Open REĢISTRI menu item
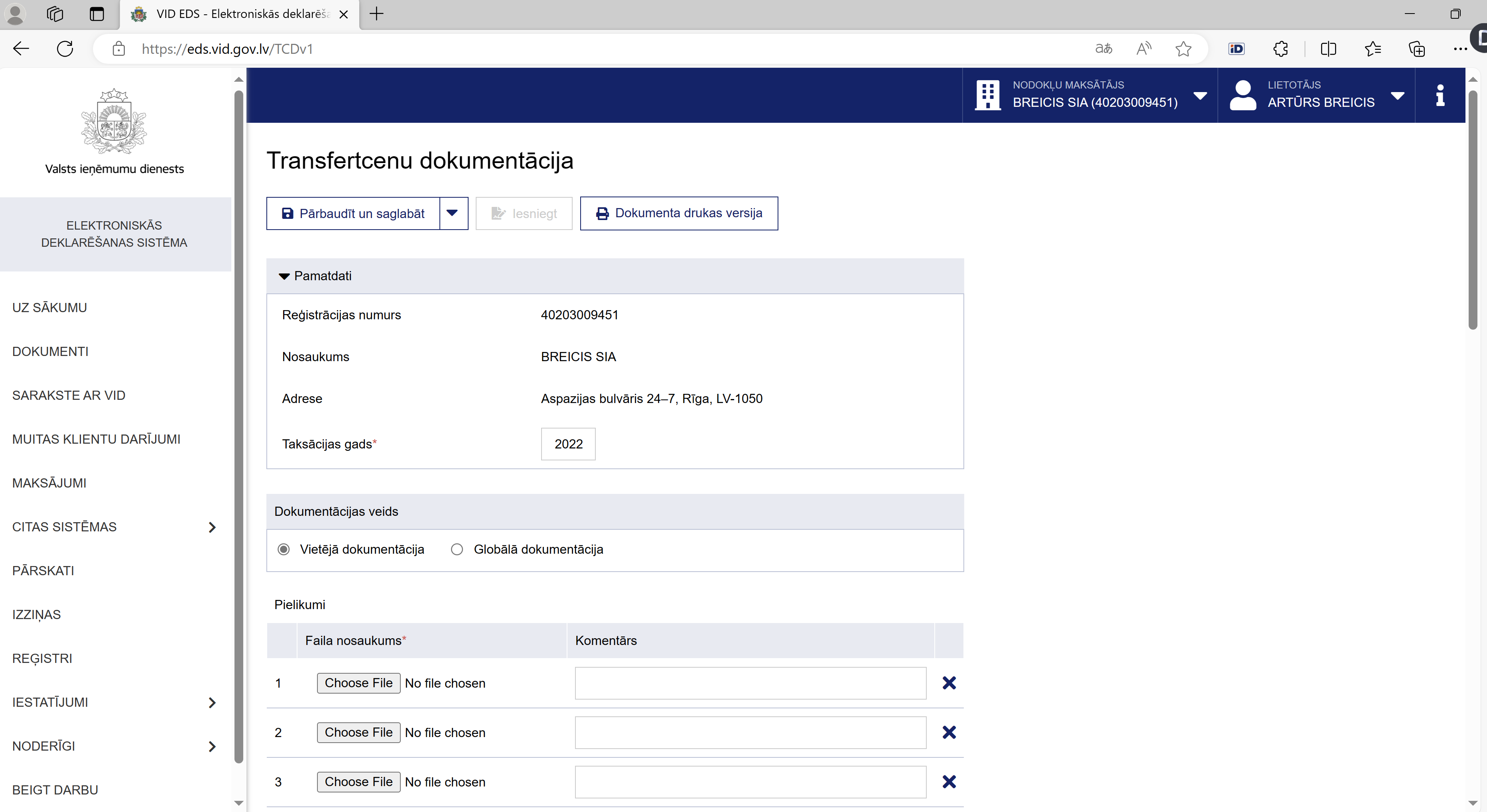Screen dimensions: 1487x812 pyautogui.click(x=42, y=659)
